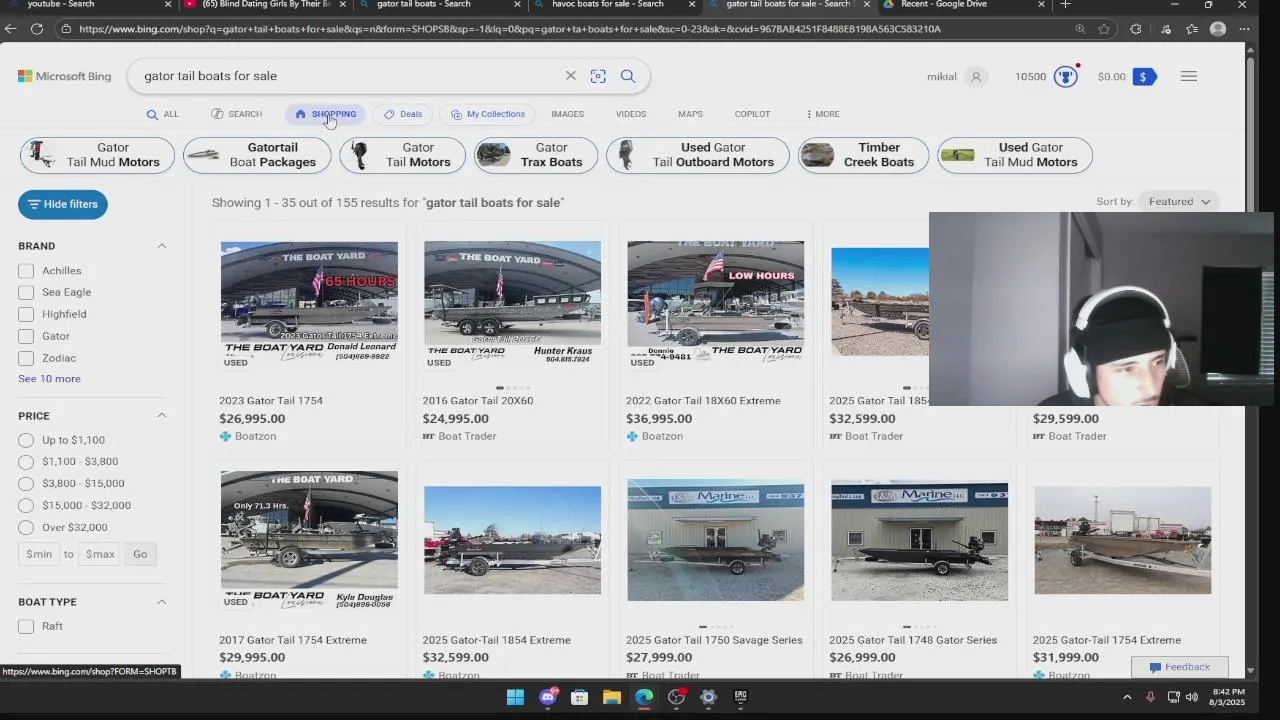Screen dimensions: 1280x720
Task: Open the COPILOT tab
Action: point(752,114)
